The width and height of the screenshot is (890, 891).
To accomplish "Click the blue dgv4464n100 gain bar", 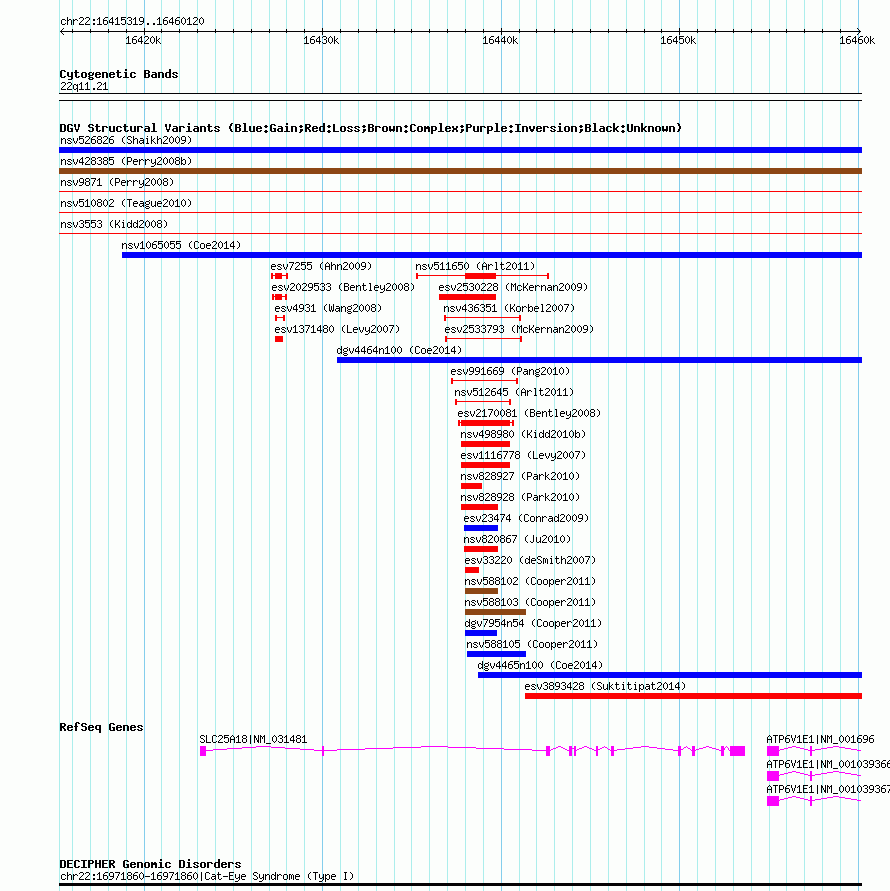I will coord(600,360).
